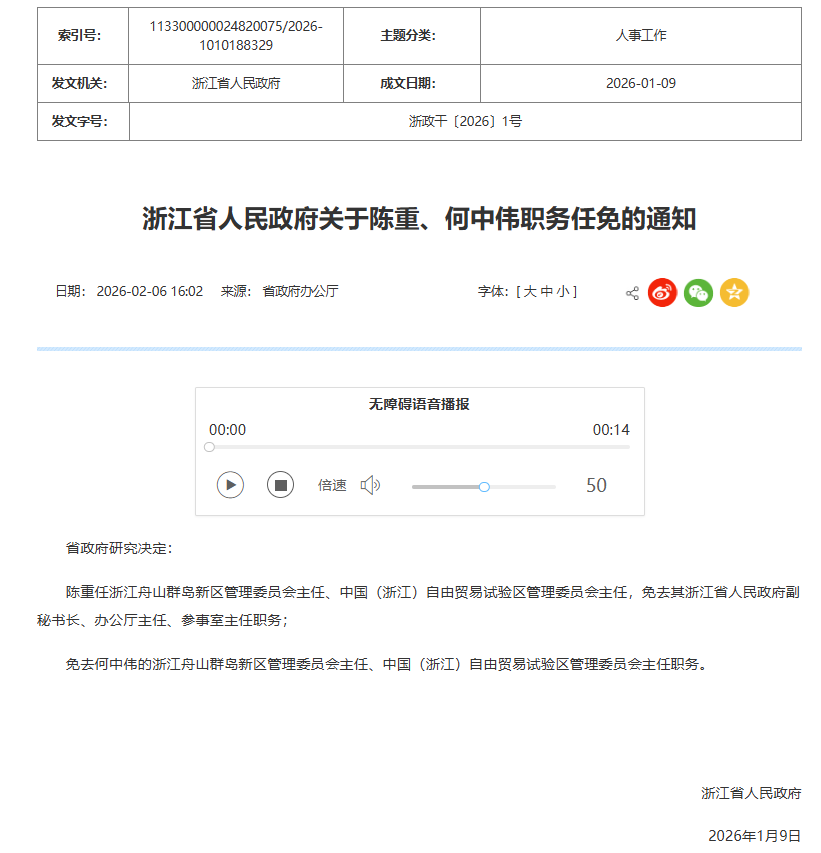Click the 人事工作 topic category cell

tap(641, 36)
